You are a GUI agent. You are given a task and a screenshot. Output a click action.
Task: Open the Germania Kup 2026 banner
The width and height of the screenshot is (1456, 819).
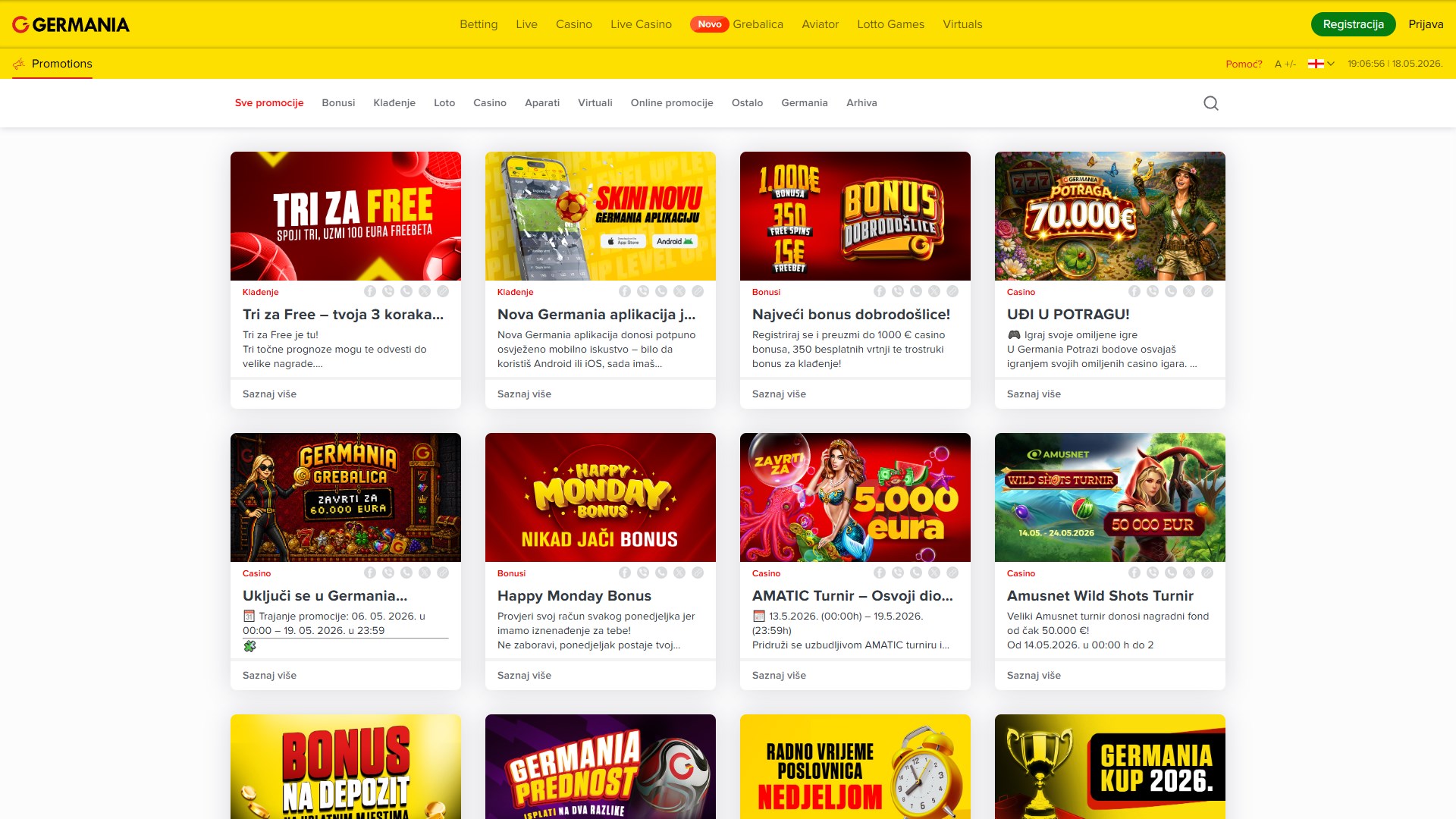pyautogui.click(x=1110, y=767)
